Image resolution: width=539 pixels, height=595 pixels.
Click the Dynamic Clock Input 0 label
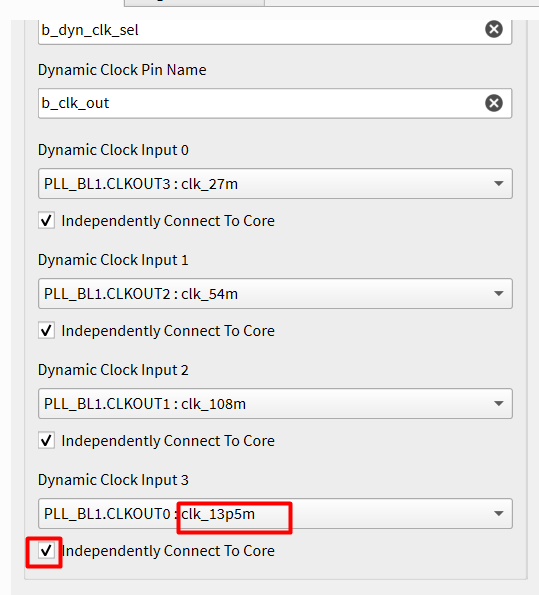pos(113,150)
